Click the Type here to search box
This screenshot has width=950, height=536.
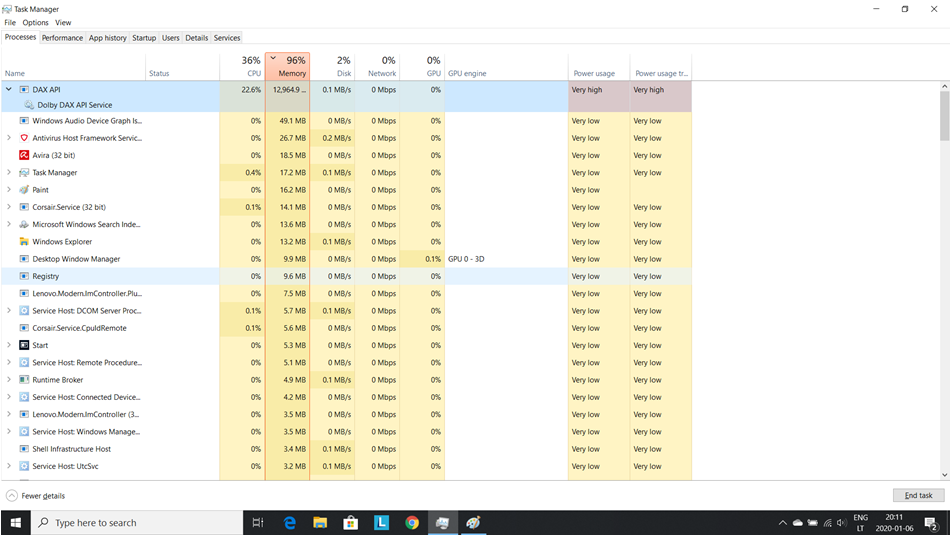pos(140,522)
